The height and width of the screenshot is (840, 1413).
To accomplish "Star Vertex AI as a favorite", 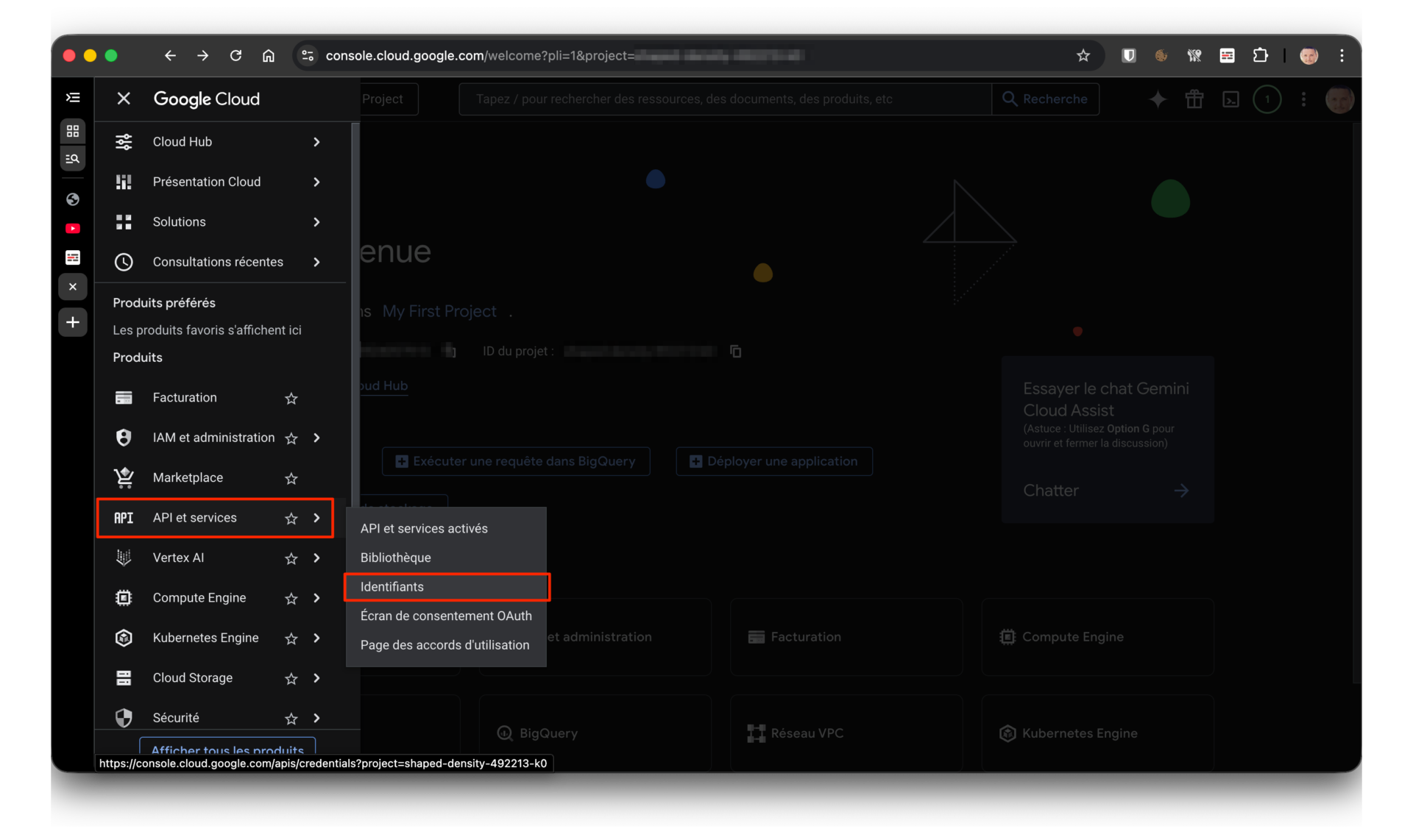I will pos(291,559).
